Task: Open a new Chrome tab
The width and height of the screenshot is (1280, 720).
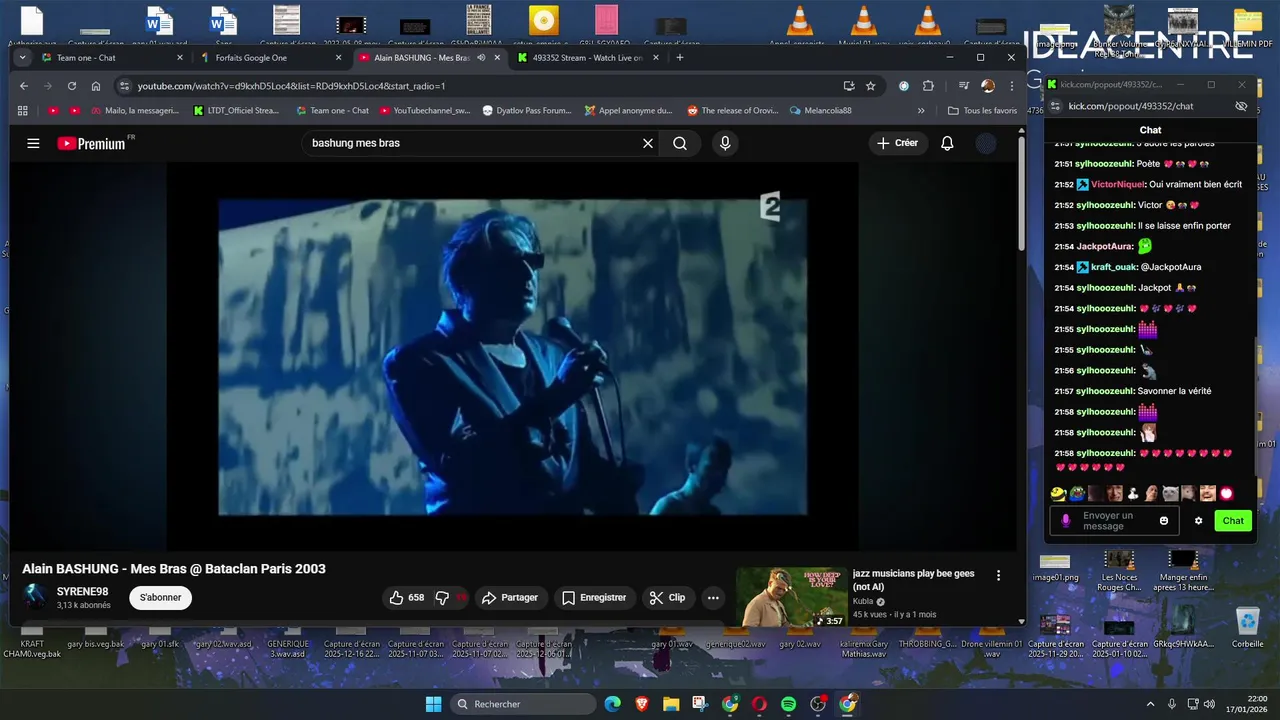Action: (680, 58)
